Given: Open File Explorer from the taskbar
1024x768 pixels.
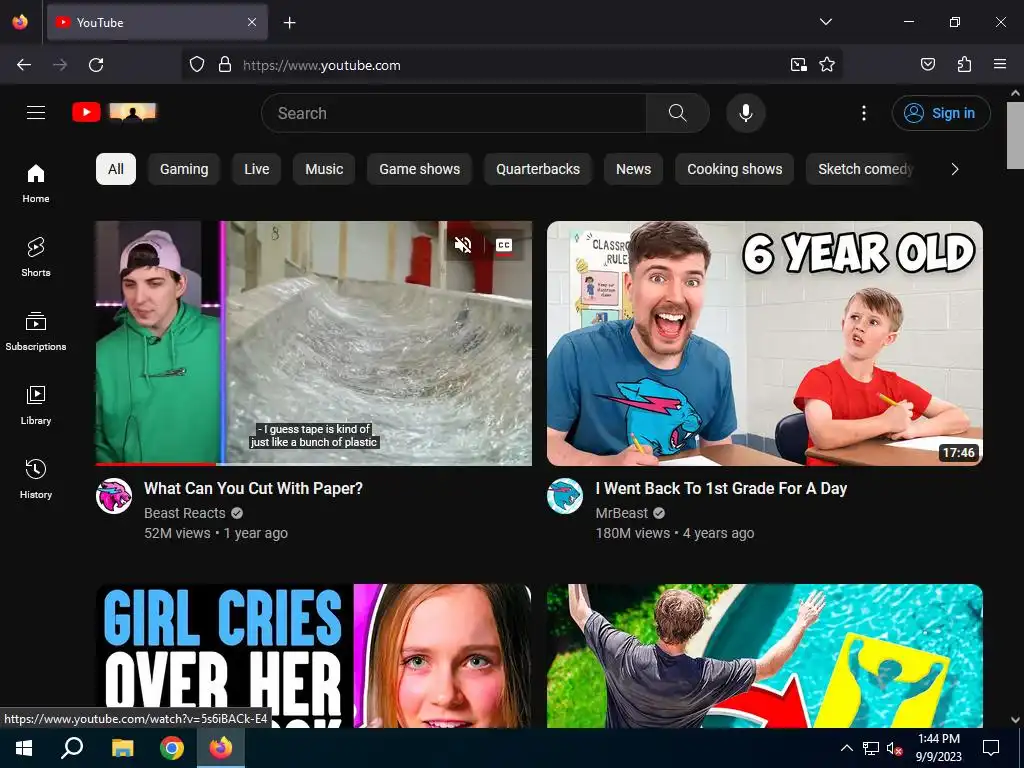Looking at the screenshot, I should pos(122,748).
